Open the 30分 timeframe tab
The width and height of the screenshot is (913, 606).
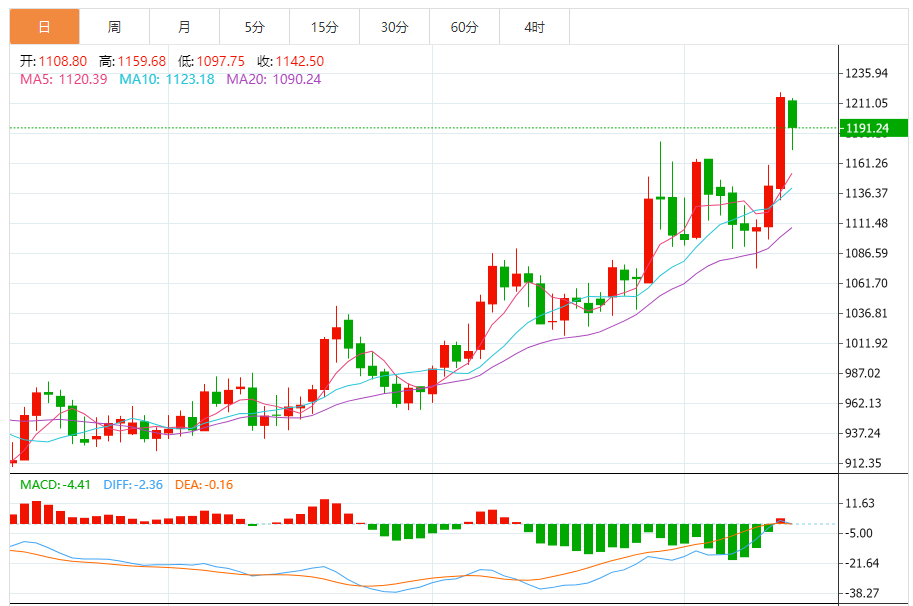click(394, 27)
